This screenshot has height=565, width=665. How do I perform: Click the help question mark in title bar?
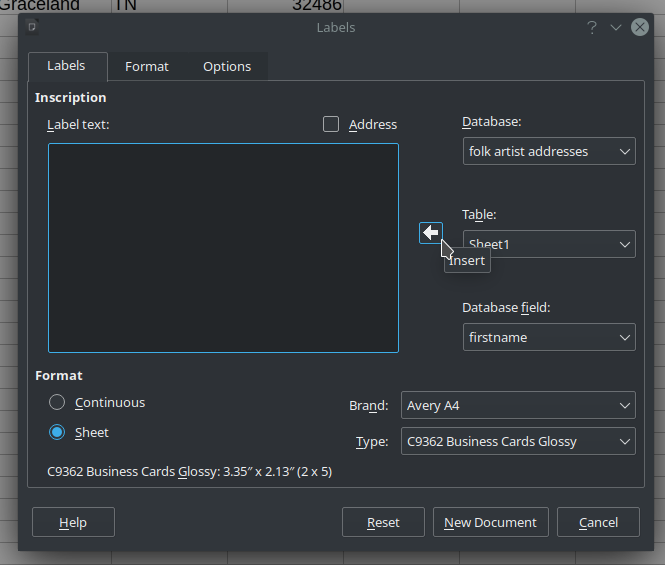(592, 28)
